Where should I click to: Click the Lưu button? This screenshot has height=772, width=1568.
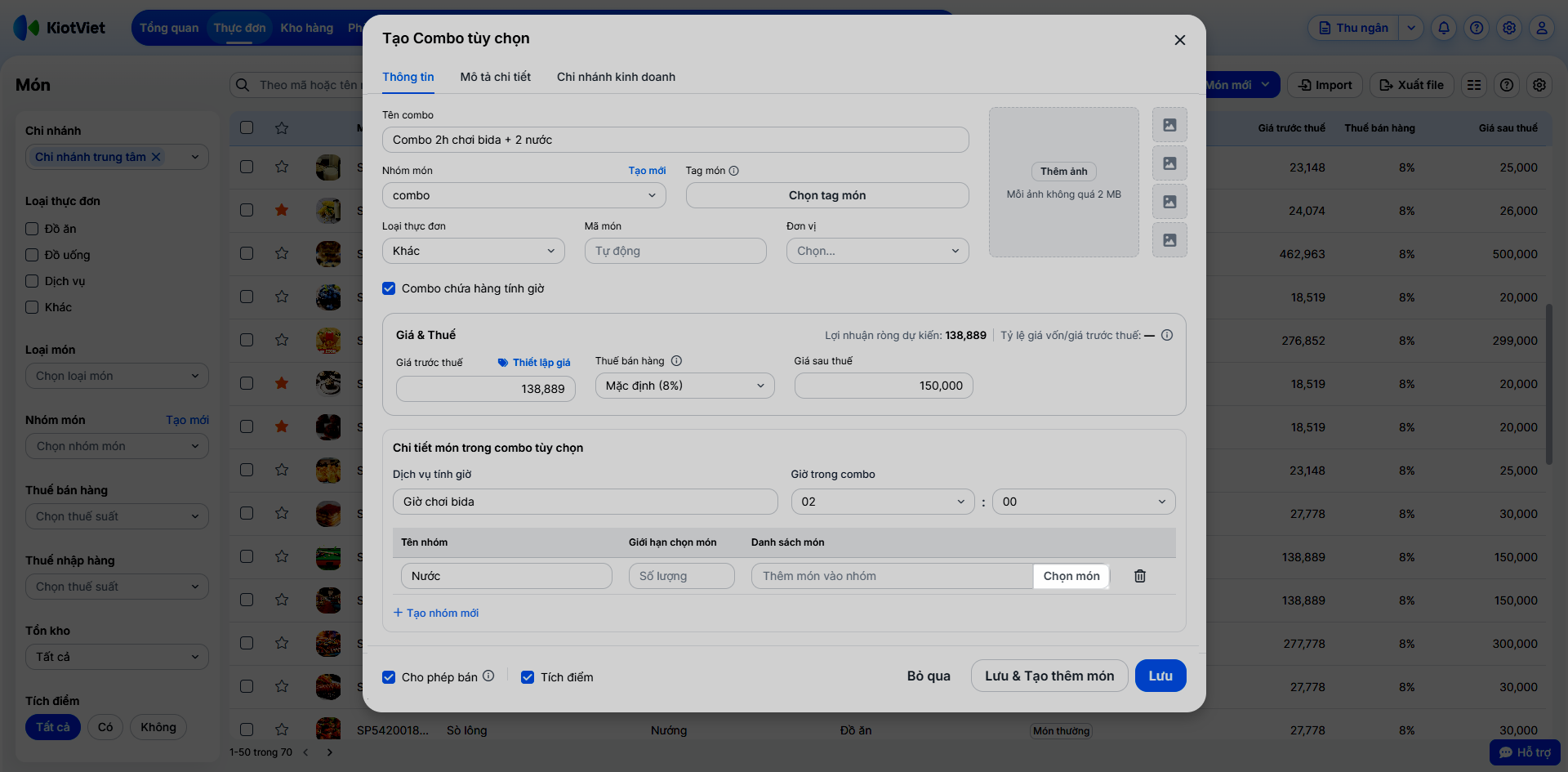click(1160, 676)
